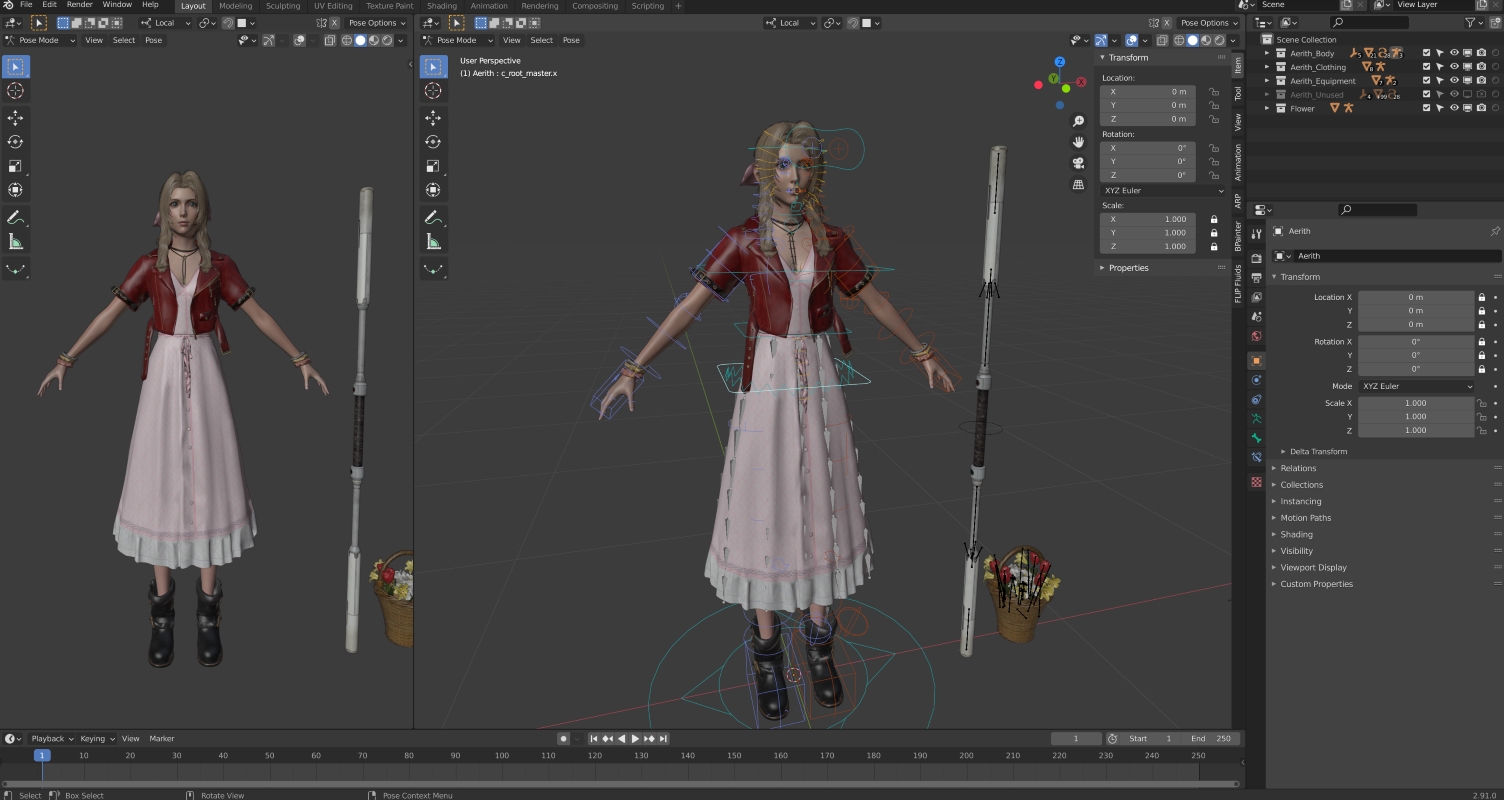The width and height of the screenshot is (1504, 800).
Task: Toggle Scale X lock in N-panel
Action: coord(1214,219)
